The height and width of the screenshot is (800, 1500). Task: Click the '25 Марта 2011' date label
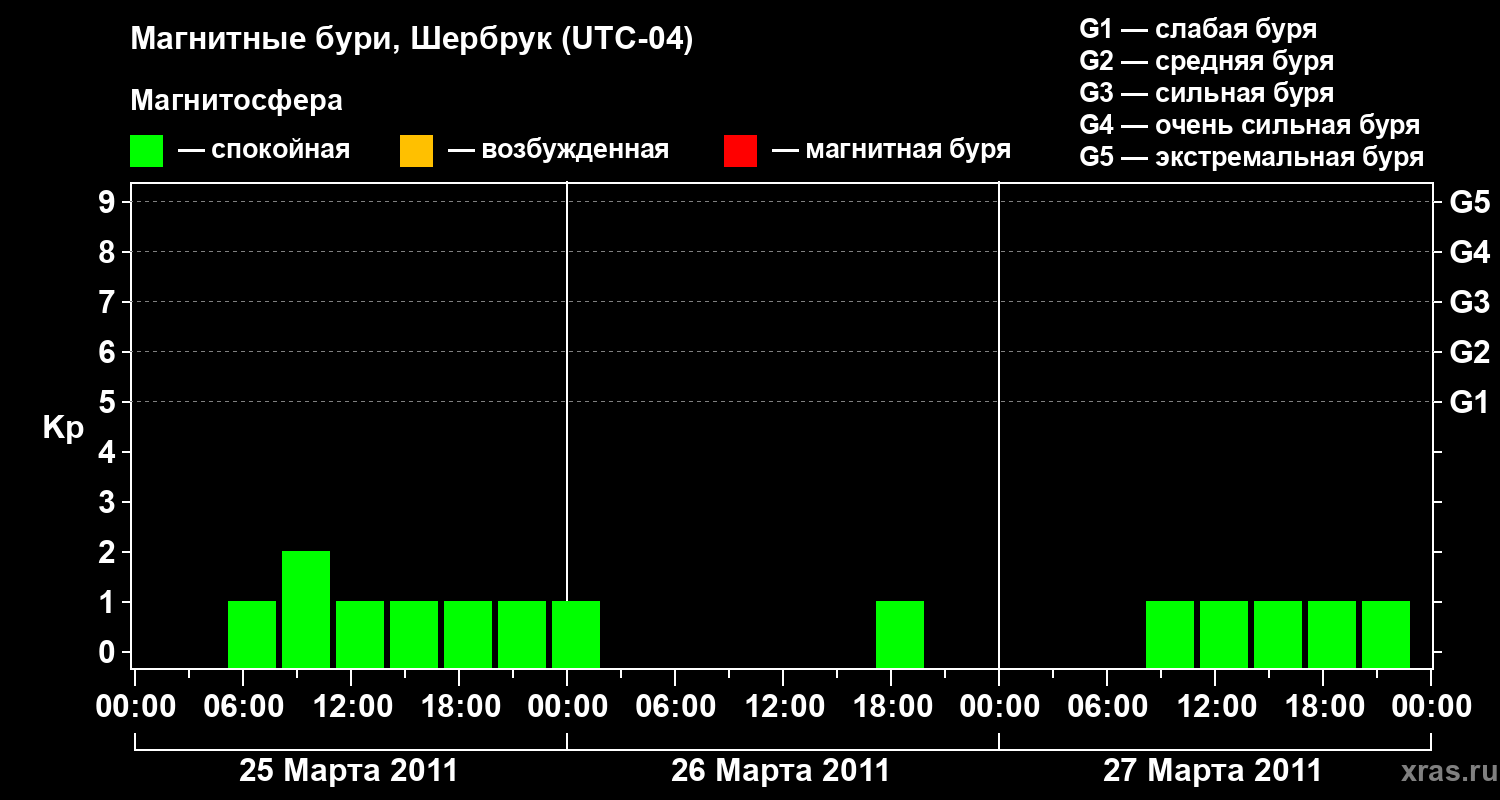coord(348,771)
